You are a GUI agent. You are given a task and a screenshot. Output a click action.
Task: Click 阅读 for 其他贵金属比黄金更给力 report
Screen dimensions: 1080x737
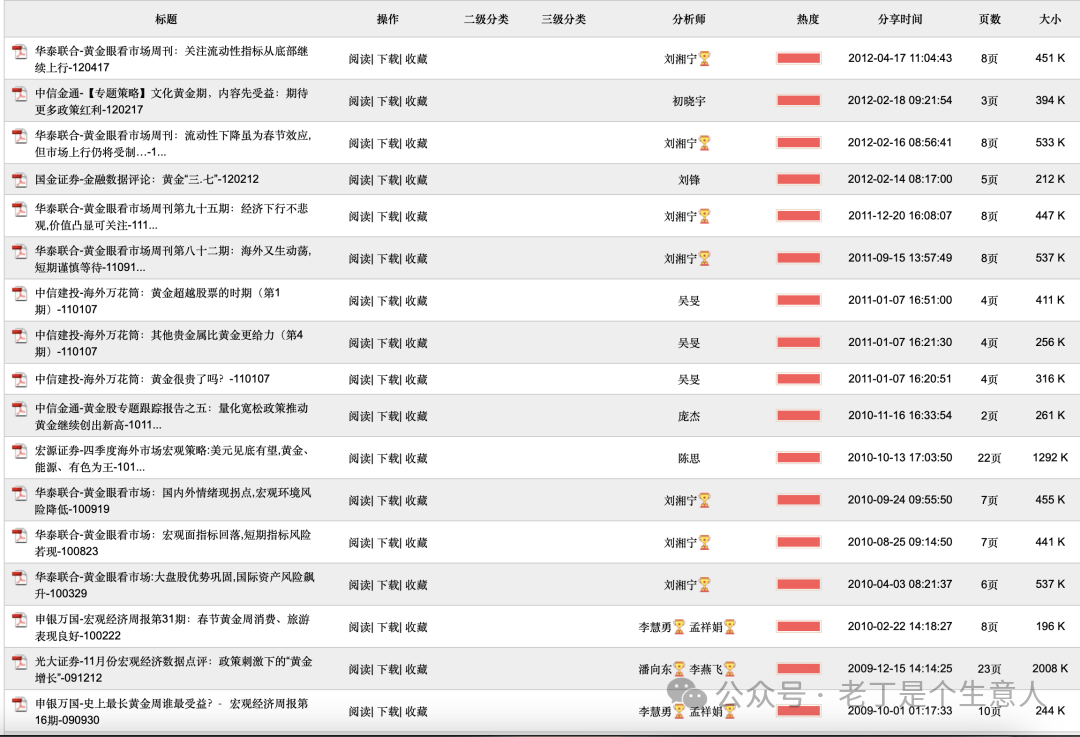click(360, 343)
